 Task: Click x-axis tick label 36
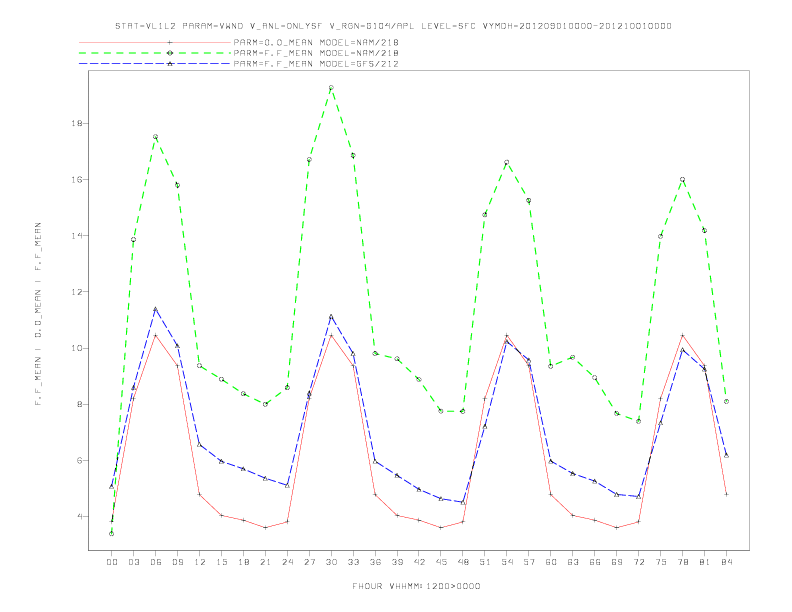click(x=375, y=562)
